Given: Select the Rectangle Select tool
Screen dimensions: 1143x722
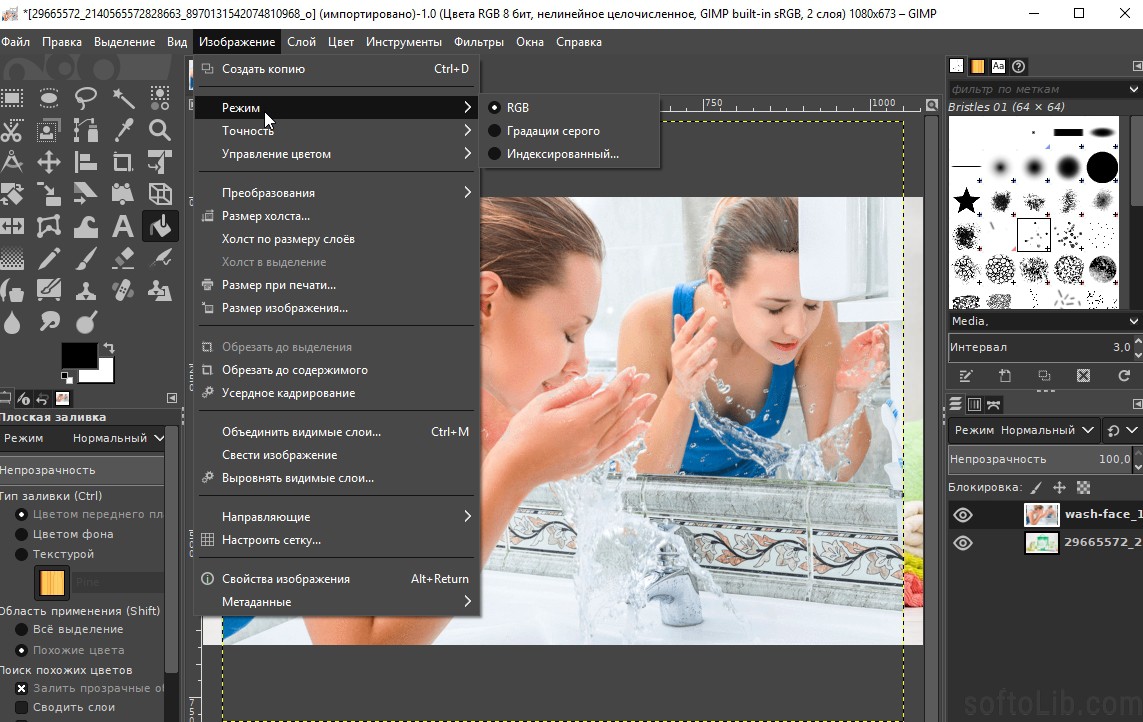Looking at the screenshot, I should pos(12,98).
